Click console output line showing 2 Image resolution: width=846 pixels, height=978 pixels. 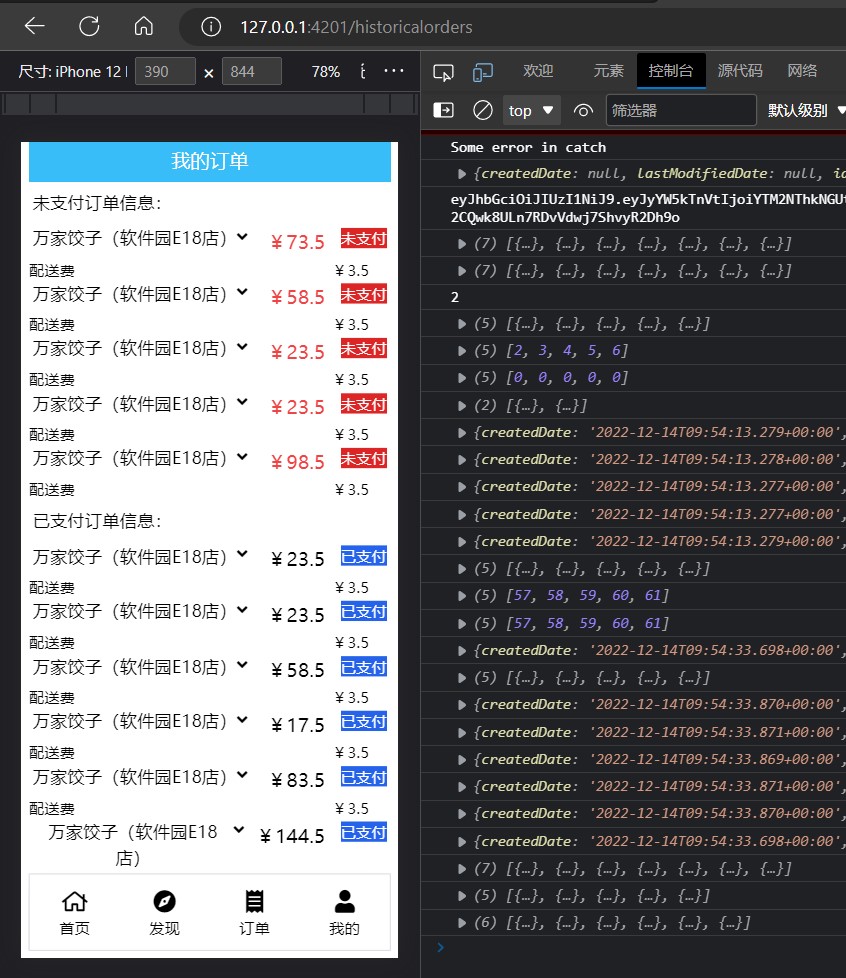455,297
